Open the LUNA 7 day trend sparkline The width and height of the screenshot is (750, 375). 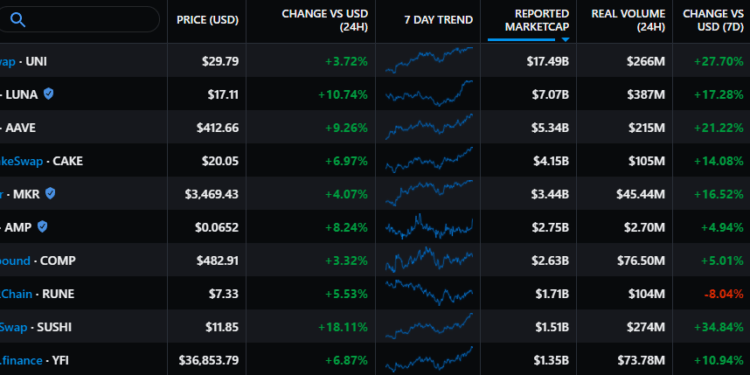(429, 94)
